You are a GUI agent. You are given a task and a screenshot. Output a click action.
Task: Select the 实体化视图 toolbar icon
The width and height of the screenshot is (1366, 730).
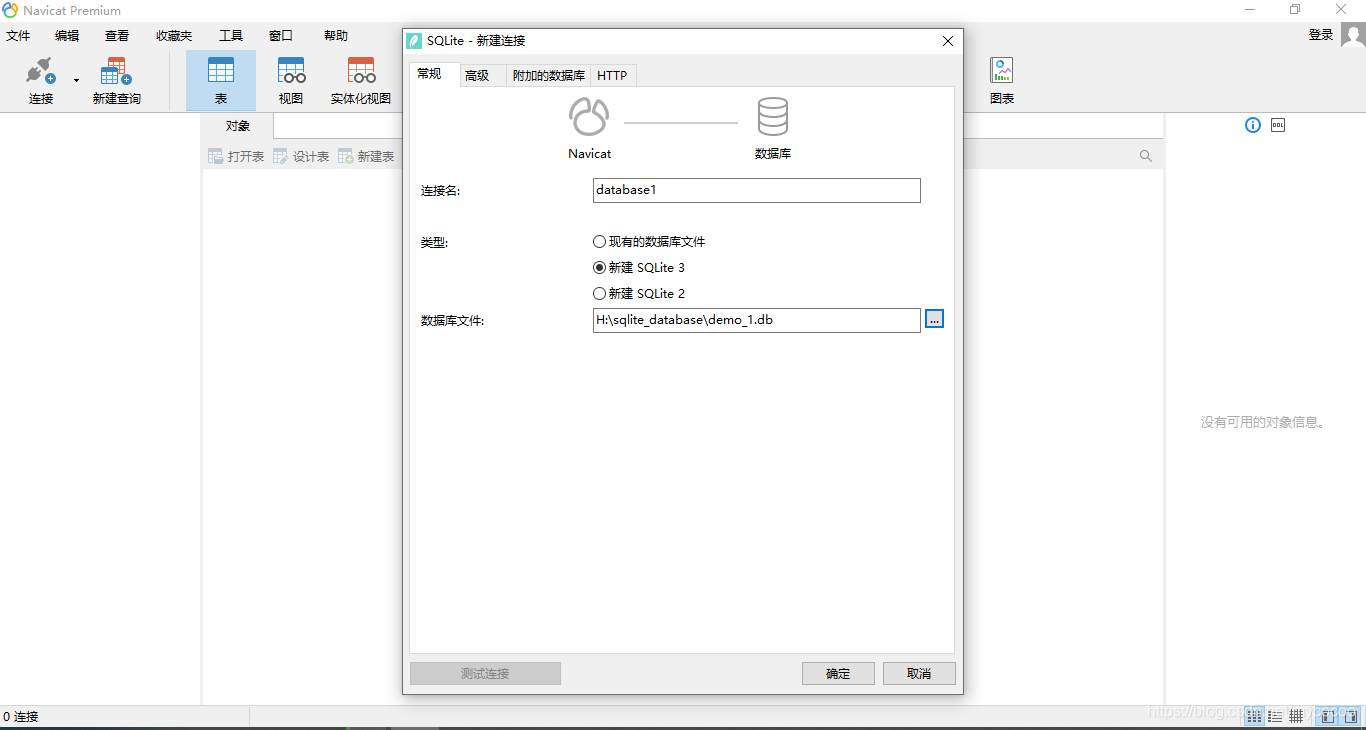[x=361, y=71]
